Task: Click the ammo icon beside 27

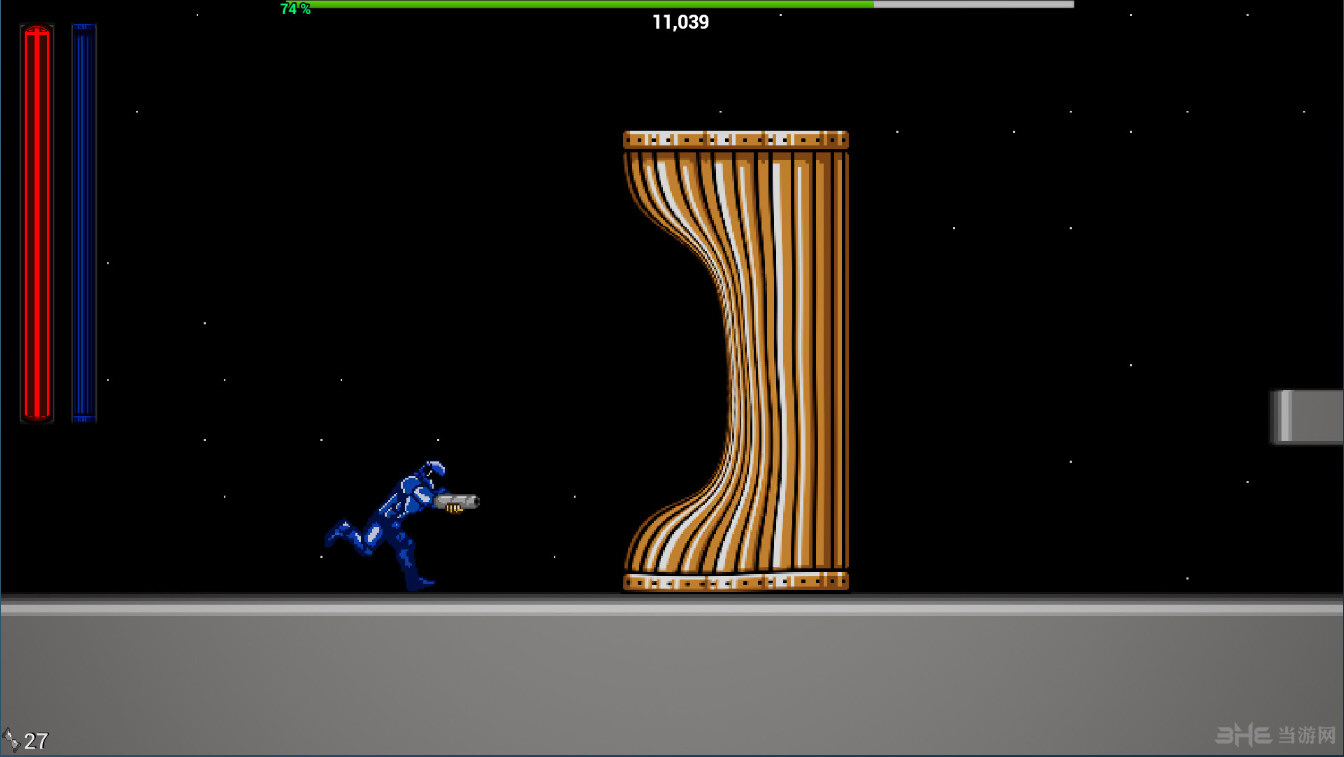Action: (x=11, y=740)
